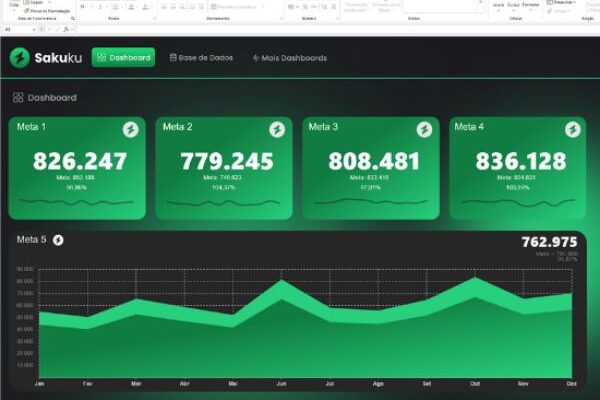Toggle bold (N) formatting in ribbon
The width and height of the screenshot is (600, 400).
point(82,7)
